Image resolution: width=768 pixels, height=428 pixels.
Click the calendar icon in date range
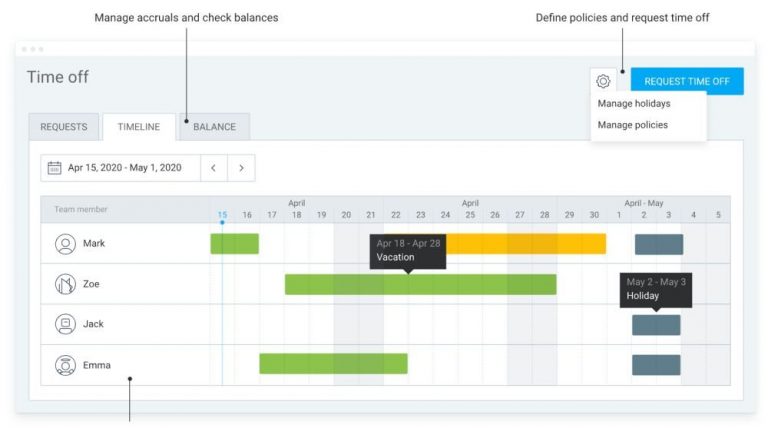pos(55,168)
